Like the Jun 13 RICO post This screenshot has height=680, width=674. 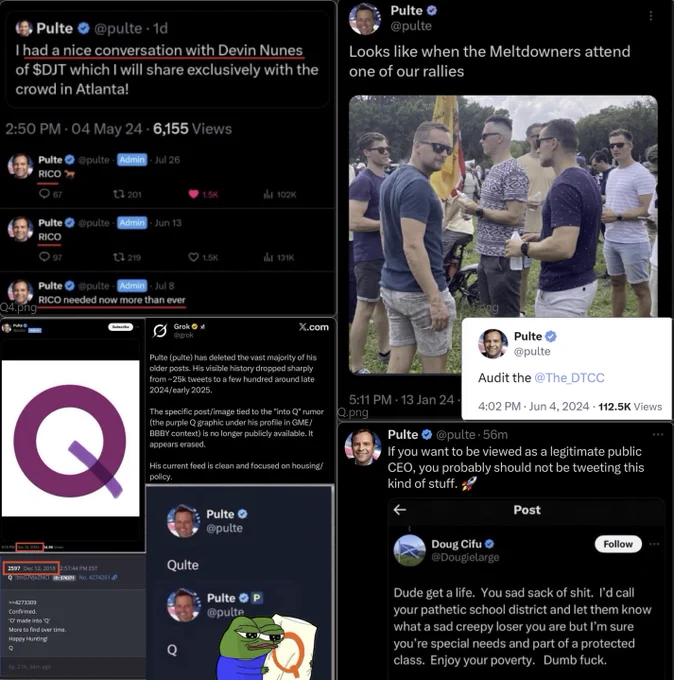pyautogui.click(x=193, y=257)
